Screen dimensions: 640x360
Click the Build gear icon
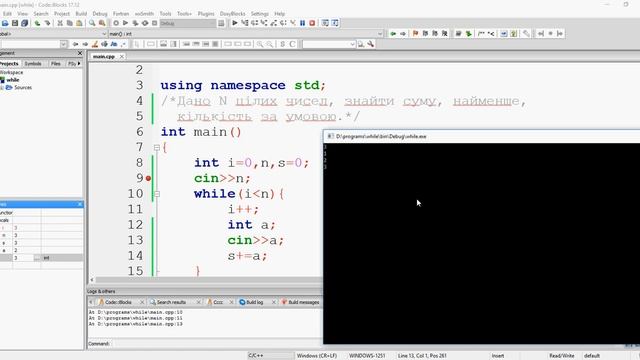116,23
